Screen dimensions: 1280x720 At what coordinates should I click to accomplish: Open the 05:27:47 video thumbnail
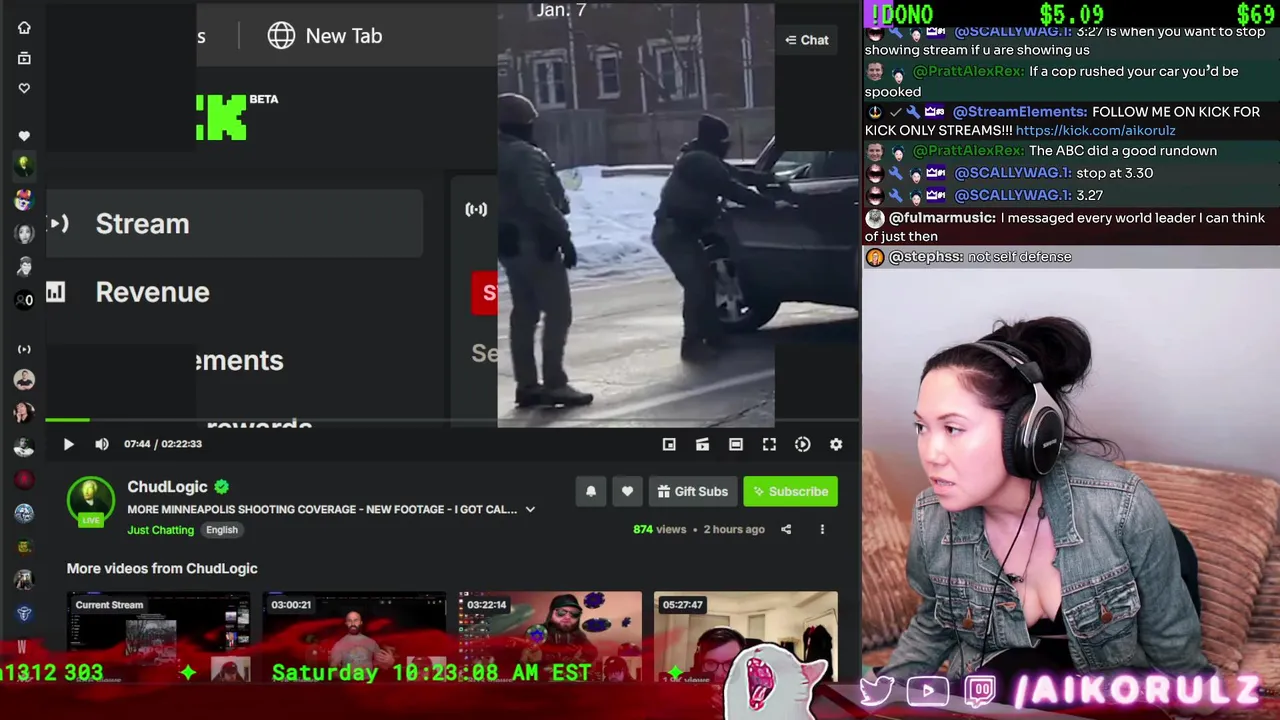[746, 636]
